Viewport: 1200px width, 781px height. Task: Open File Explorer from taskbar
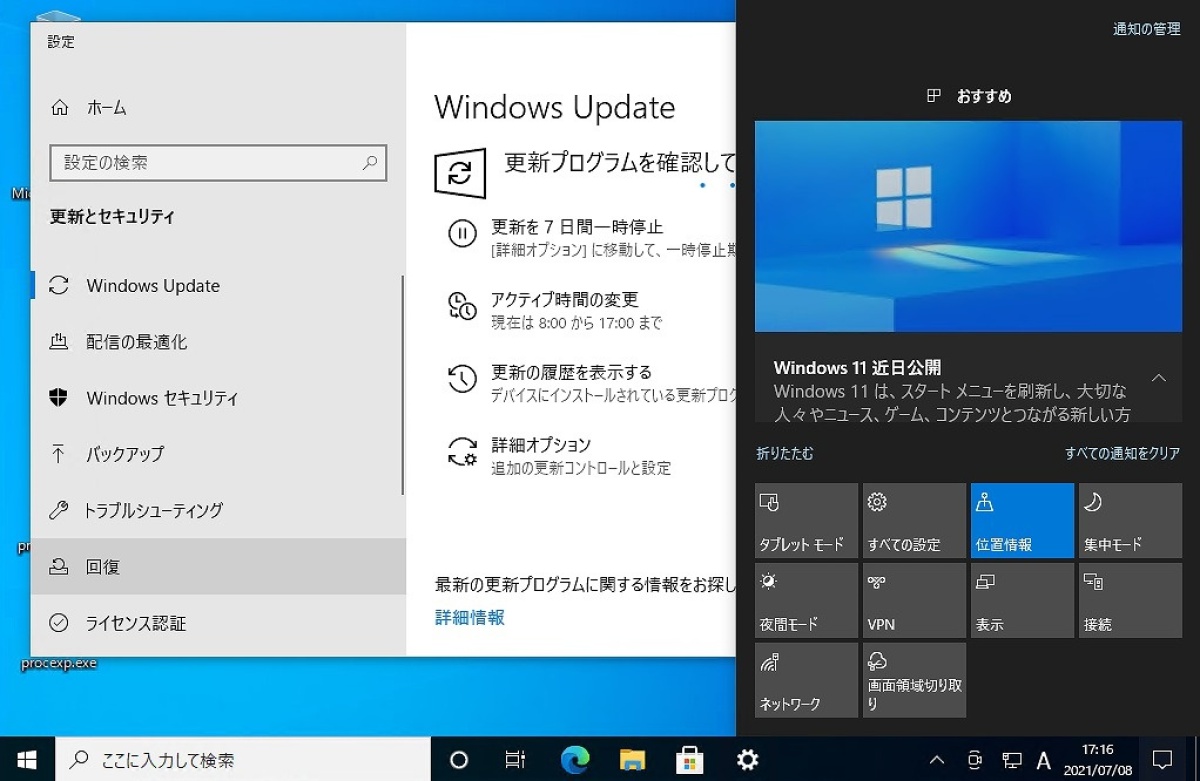(633, 760)
